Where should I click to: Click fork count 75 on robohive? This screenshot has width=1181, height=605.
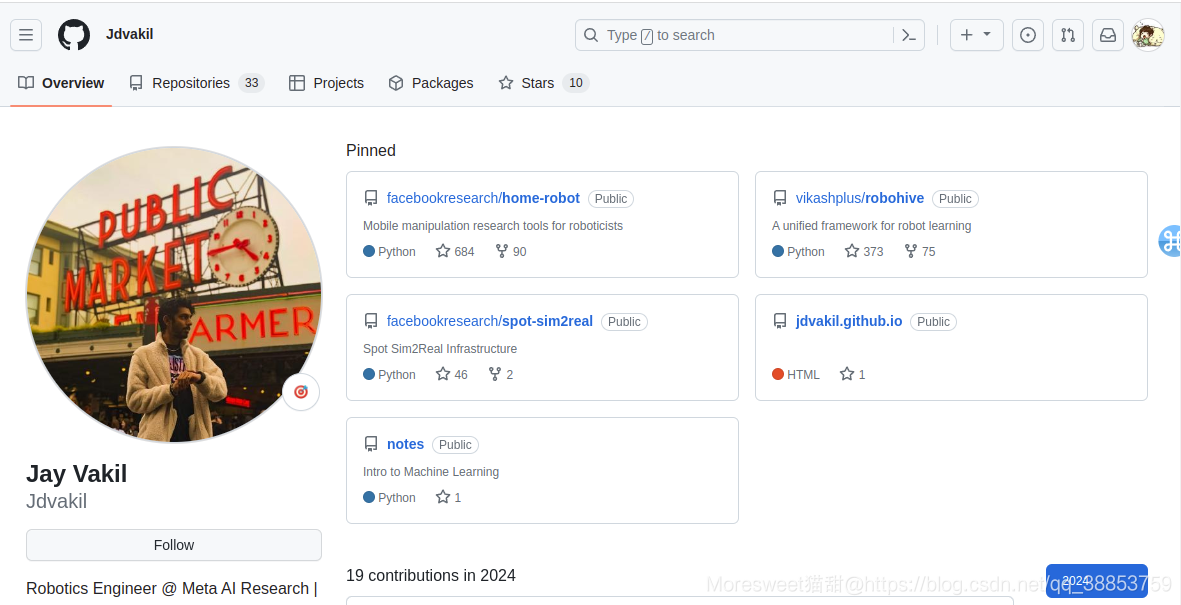point(920,252)
